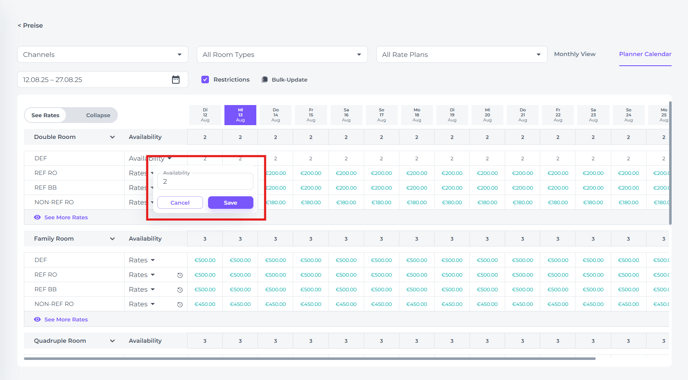Switch toggle to See Rates

pos(45,115)
